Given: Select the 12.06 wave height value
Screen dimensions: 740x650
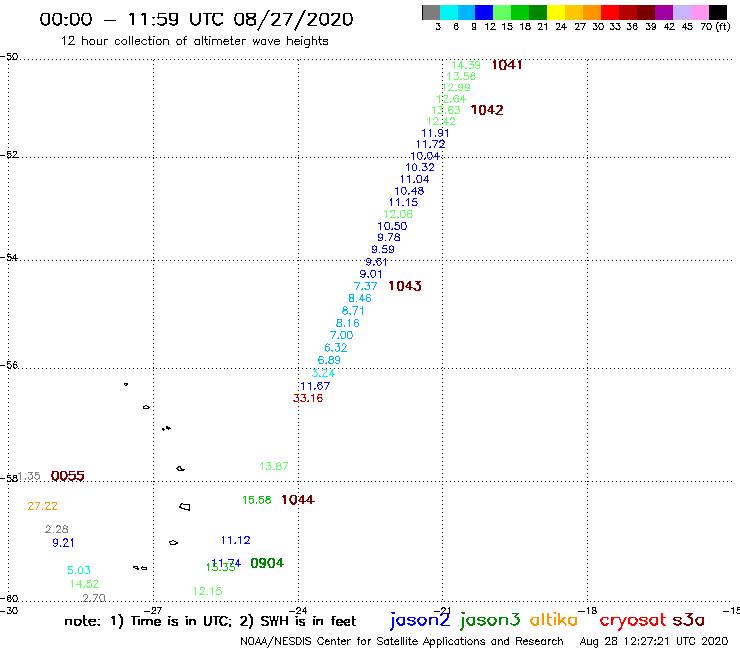Looking at the screenshot, I should tap(398, 214).
